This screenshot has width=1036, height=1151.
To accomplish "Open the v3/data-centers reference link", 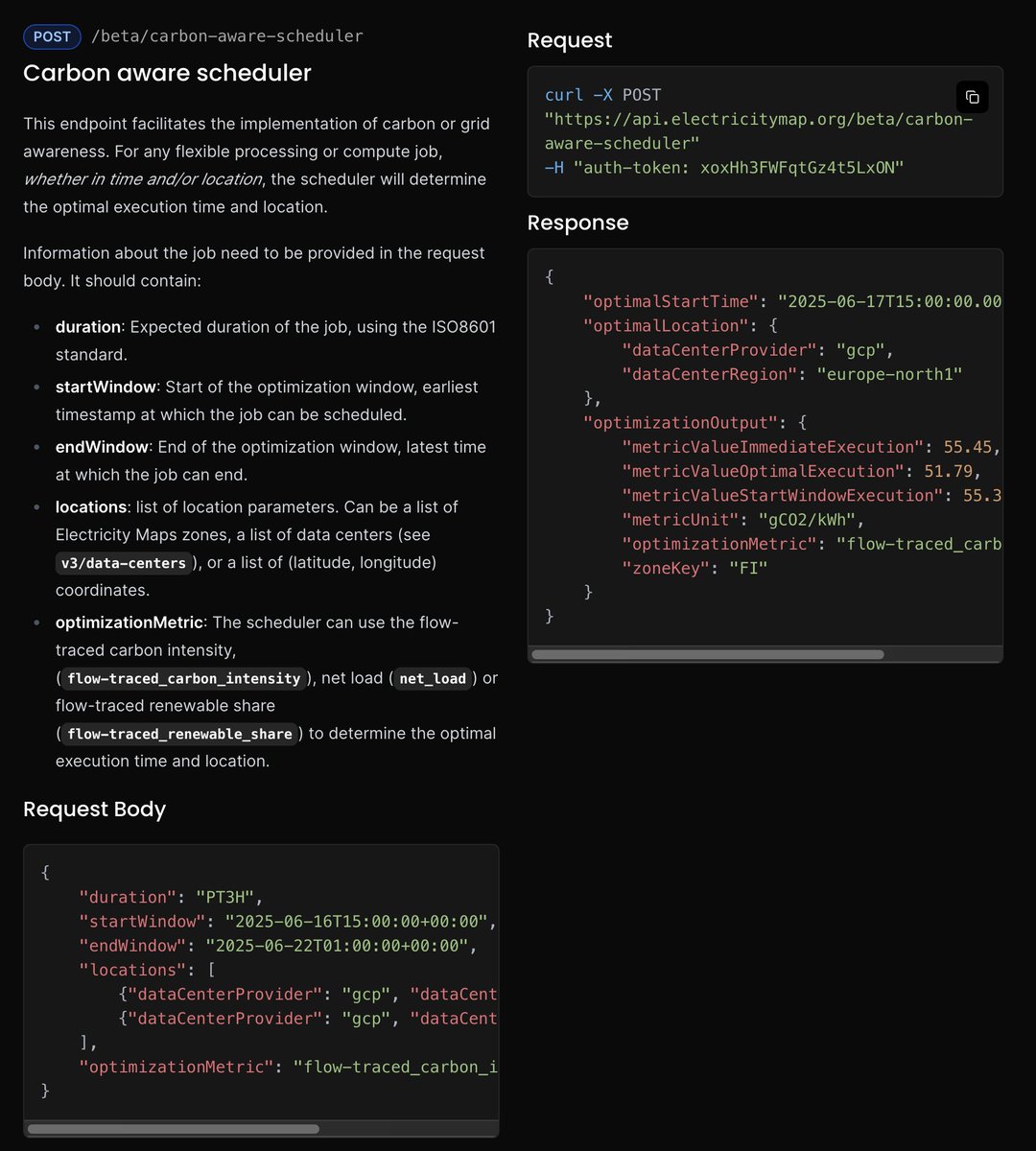I will (123, 563).
